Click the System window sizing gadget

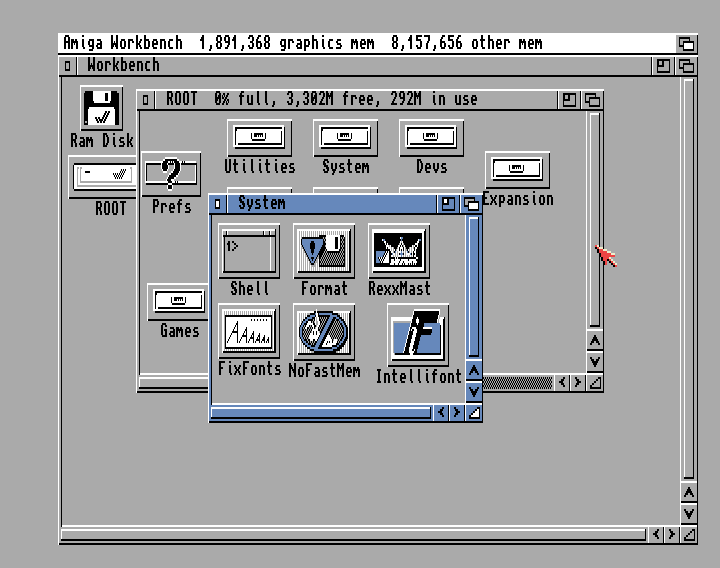(x=474, y=412)
